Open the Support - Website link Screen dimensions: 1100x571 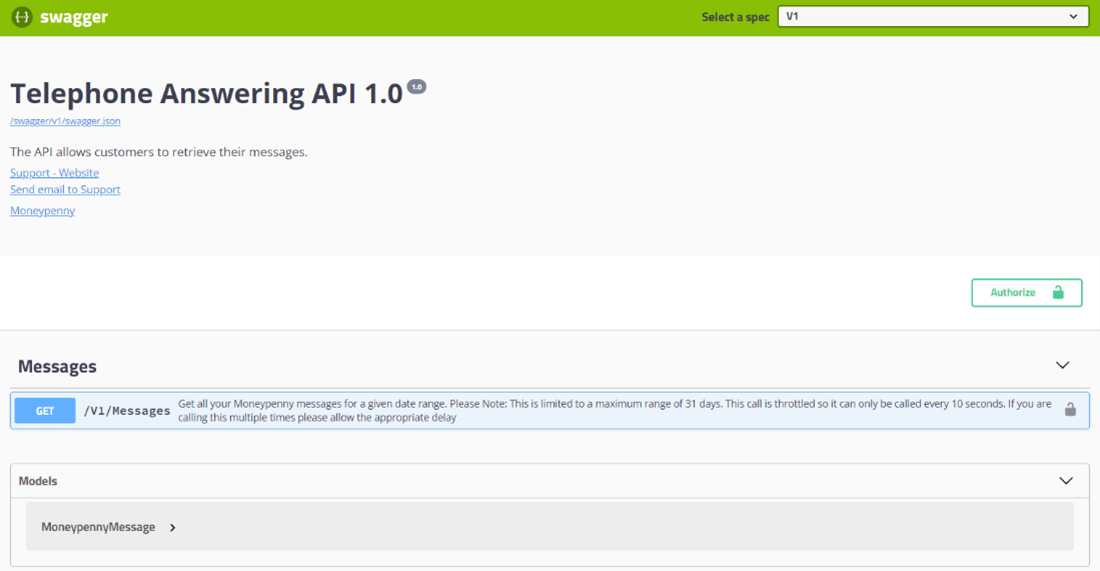point(54,173)
